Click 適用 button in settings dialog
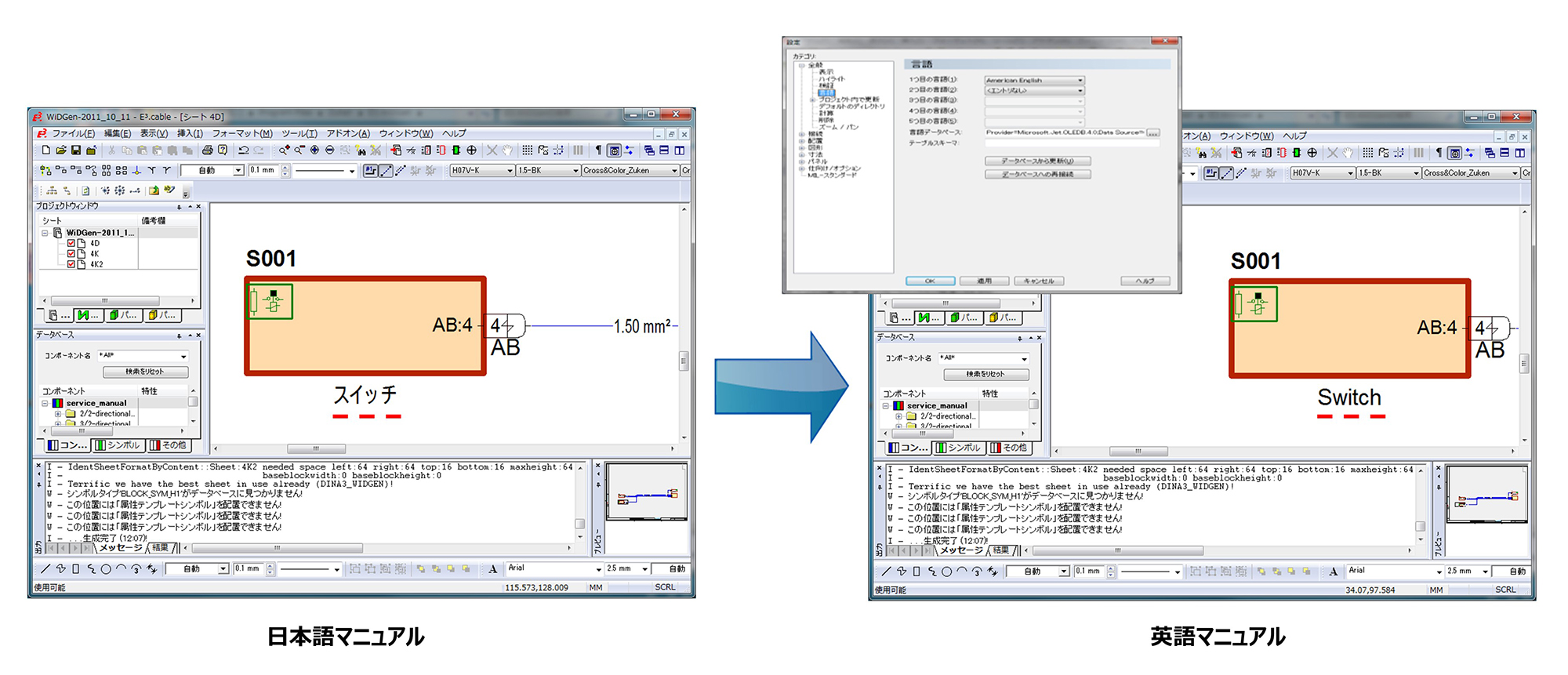The image size is (1568, 675). point(985,281)
